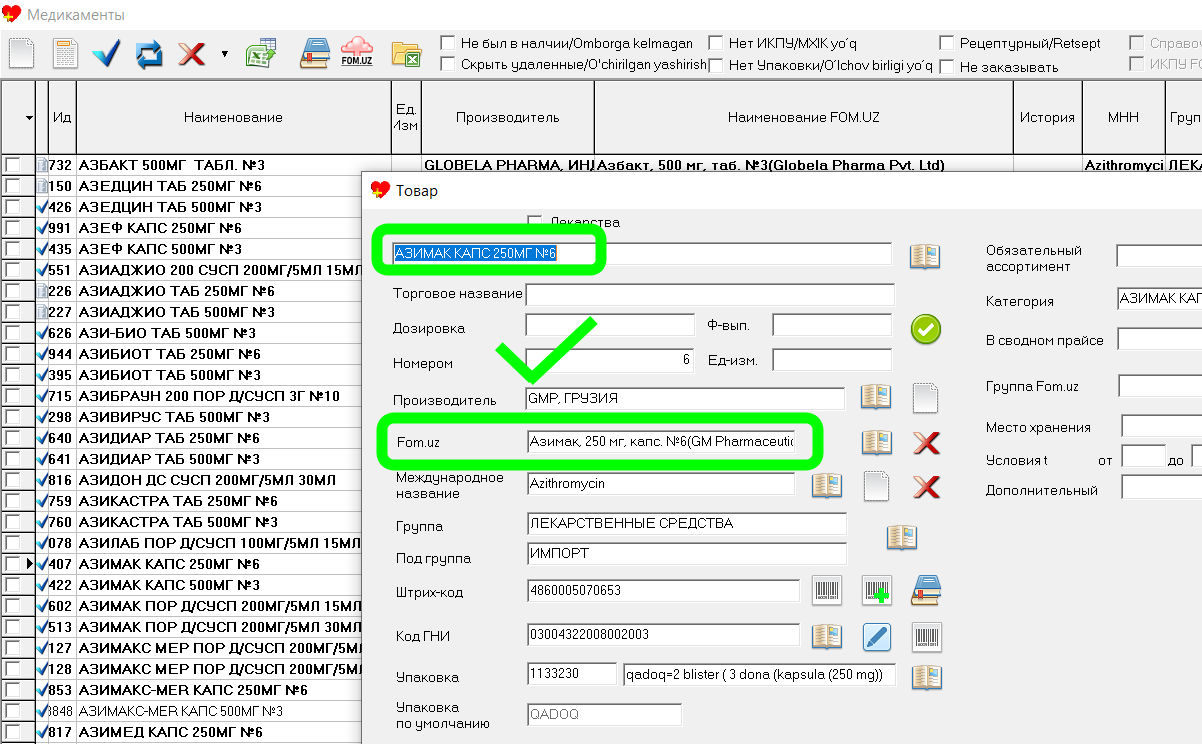
Task: Add barcode with green plus icon
Action: pos(877,591)
